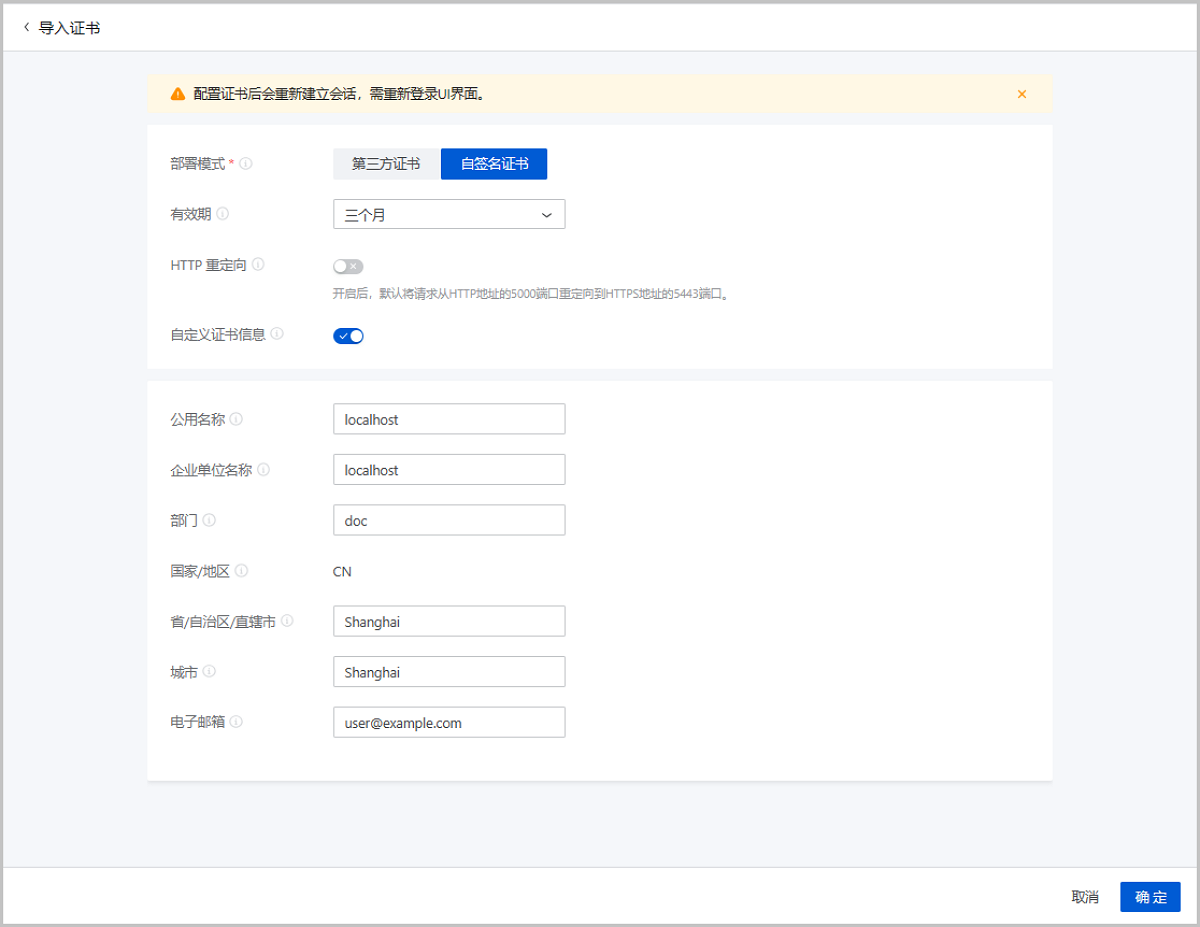1200x927 pixels.
Task: Click the 取消 cancel button
Action: (x=1086, y=896)
